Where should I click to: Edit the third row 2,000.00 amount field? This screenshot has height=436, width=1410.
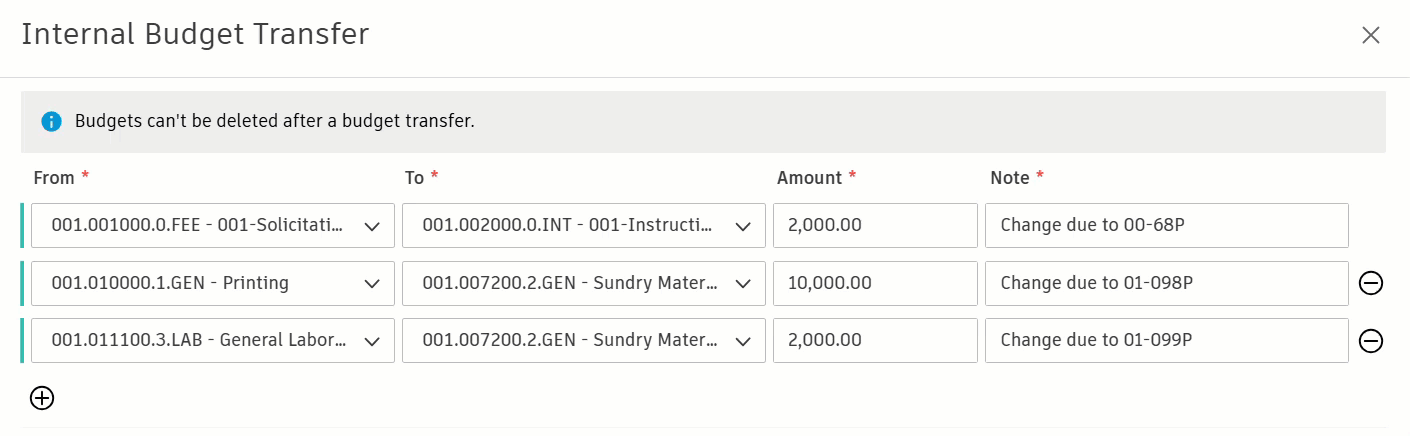[875, 341]
